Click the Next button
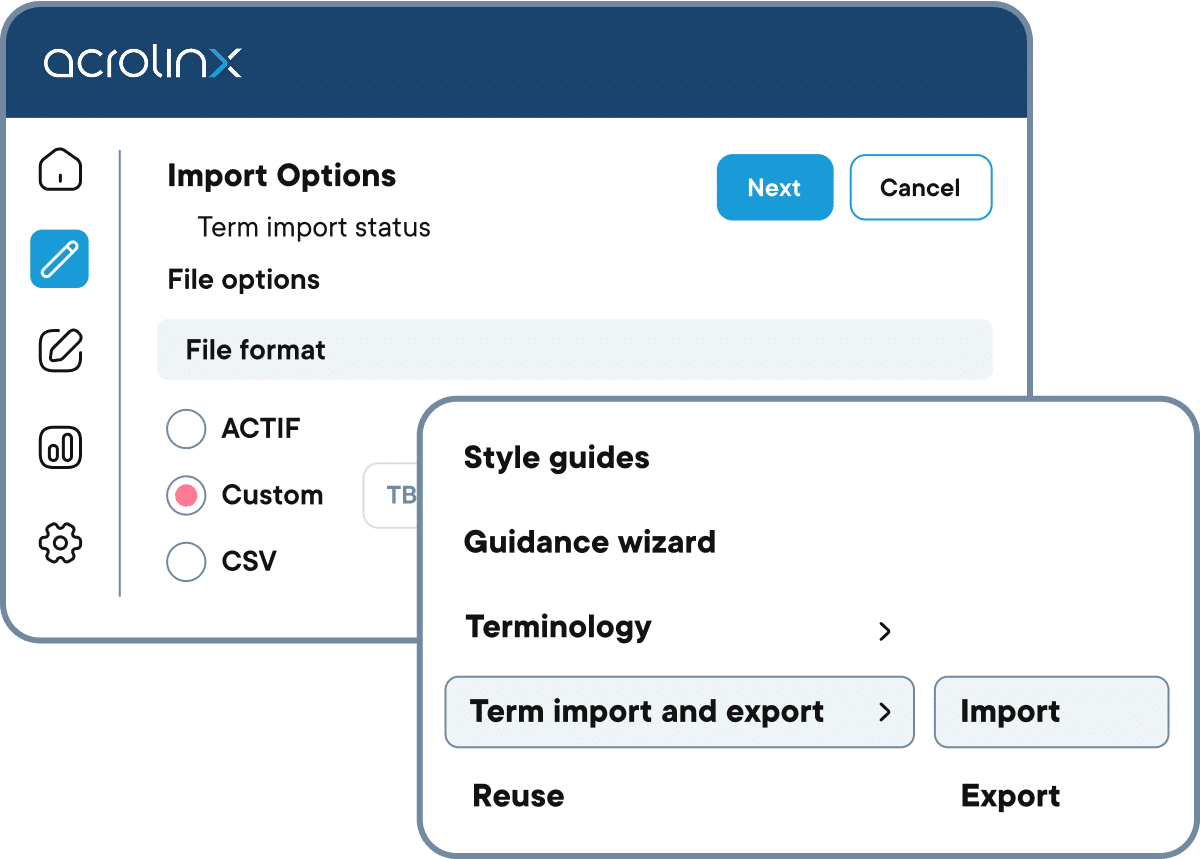The image size is (1200, 859). click(x=775, y=187)
